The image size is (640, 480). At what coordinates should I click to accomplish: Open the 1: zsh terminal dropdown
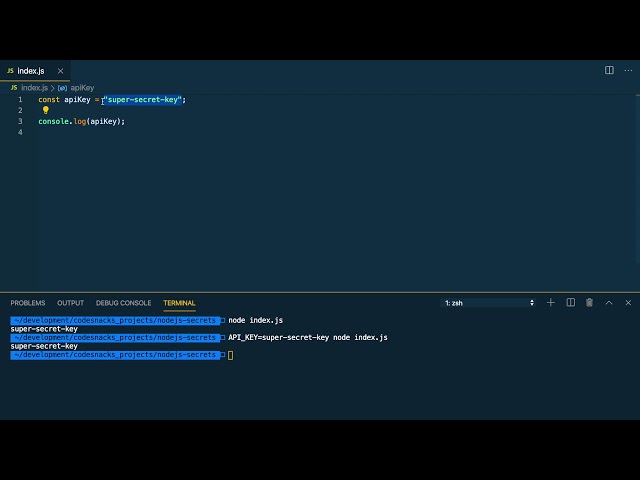(x=489, y=303)
